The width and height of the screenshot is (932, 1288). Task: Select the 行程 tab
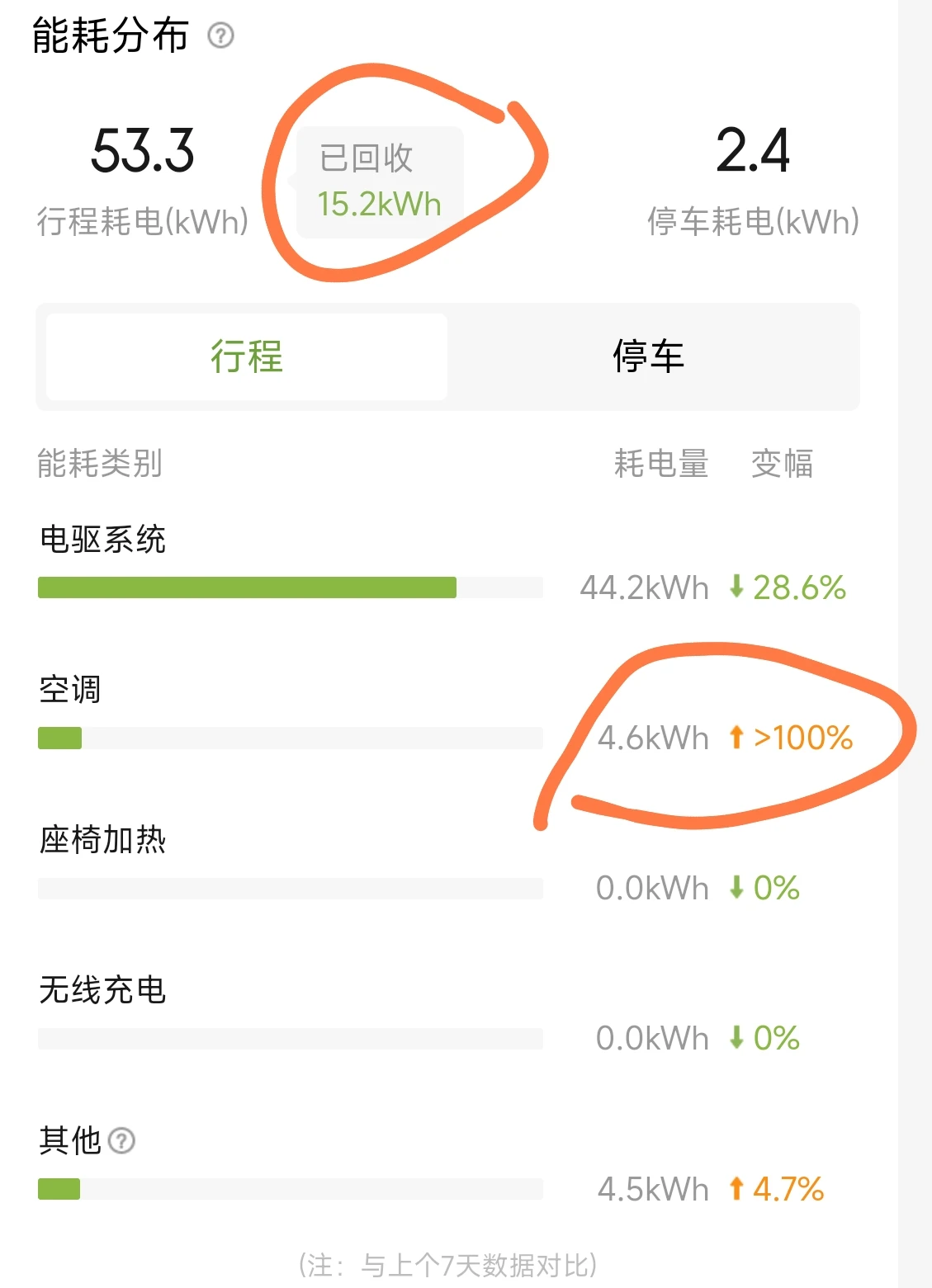(x=247, y=356)
